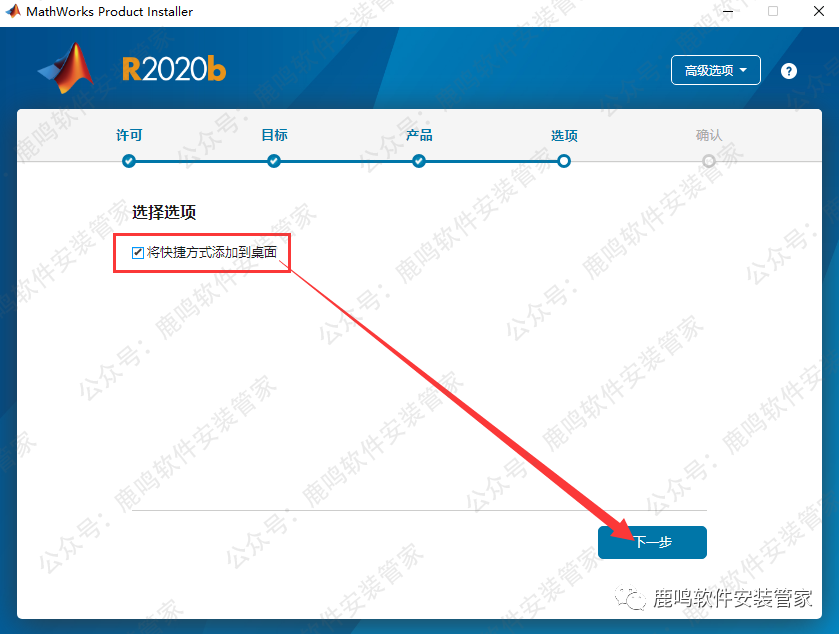The image size is (839, 634).
Task: Select the 选项 step label
Action: click(x=564, y=136)
